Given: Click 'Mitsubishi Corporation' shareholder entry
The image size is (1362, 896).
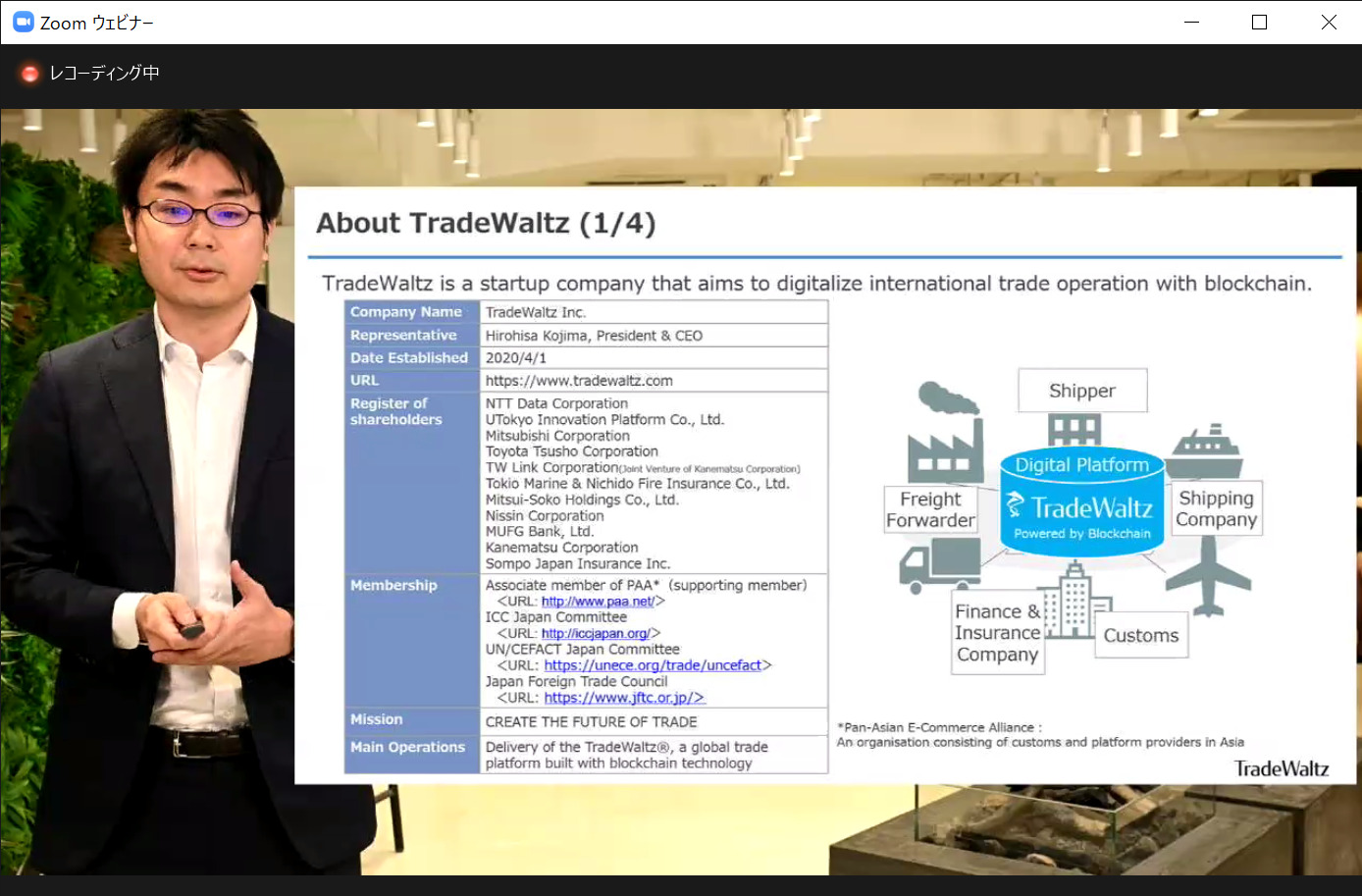Looking at the screenshot, I should coord(557,436).
